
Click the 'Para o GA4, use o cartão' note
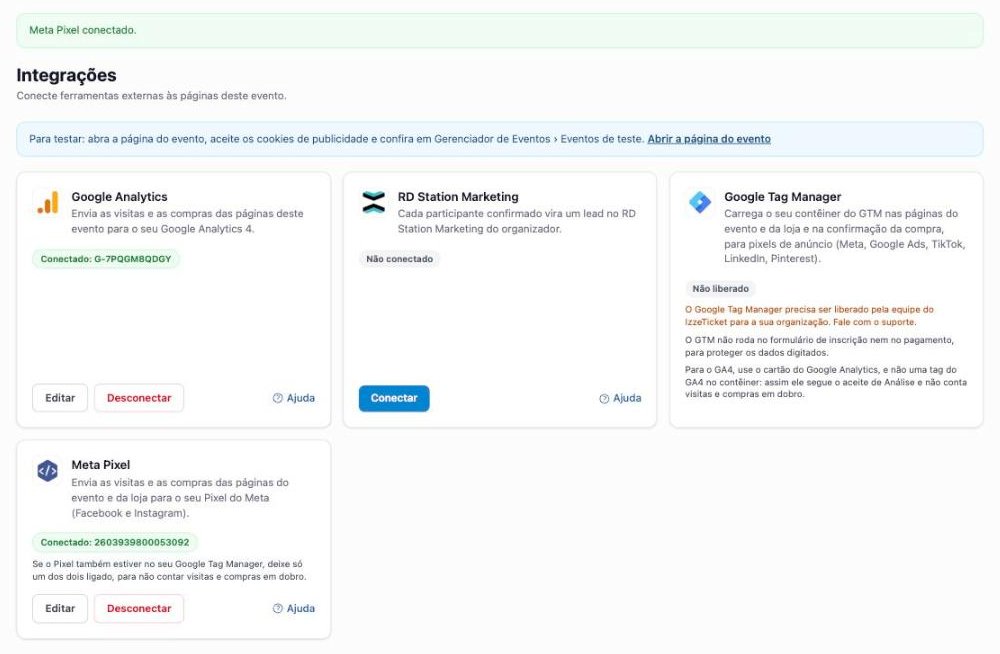(826, 382)
